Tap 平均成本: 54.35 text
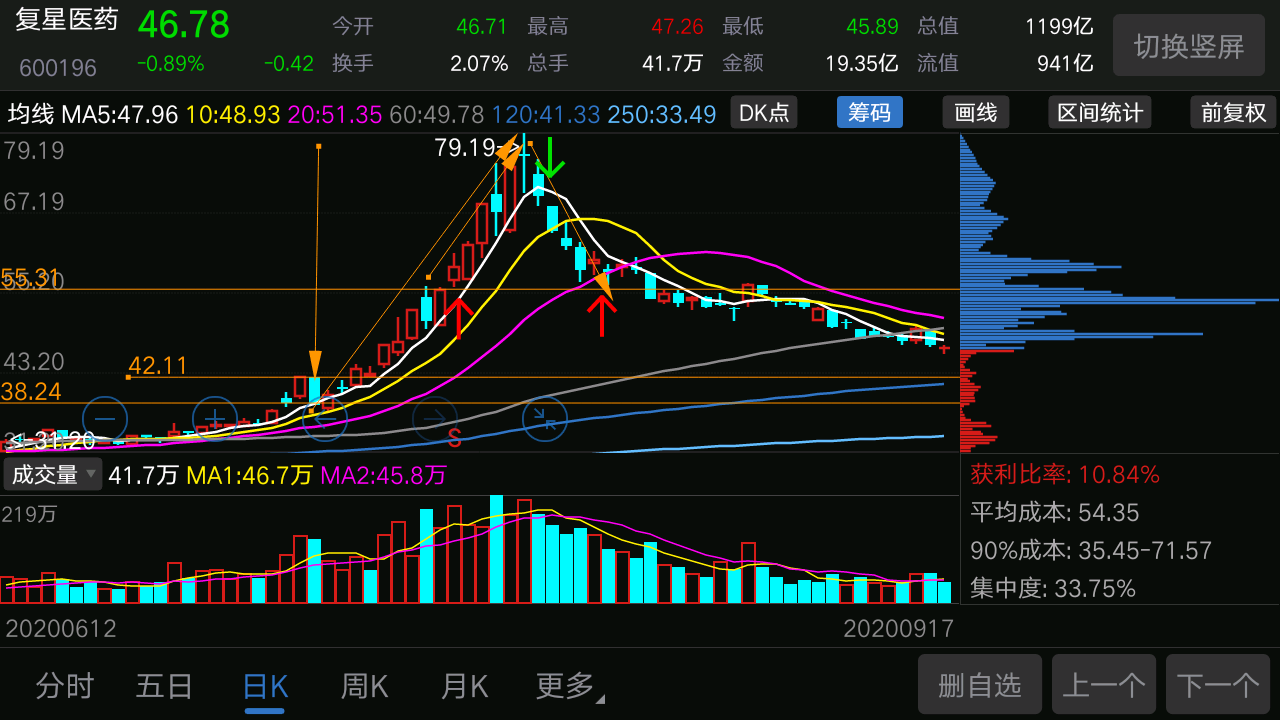The width and height of the screenshot is (1280, 720). click(1055, 512)
